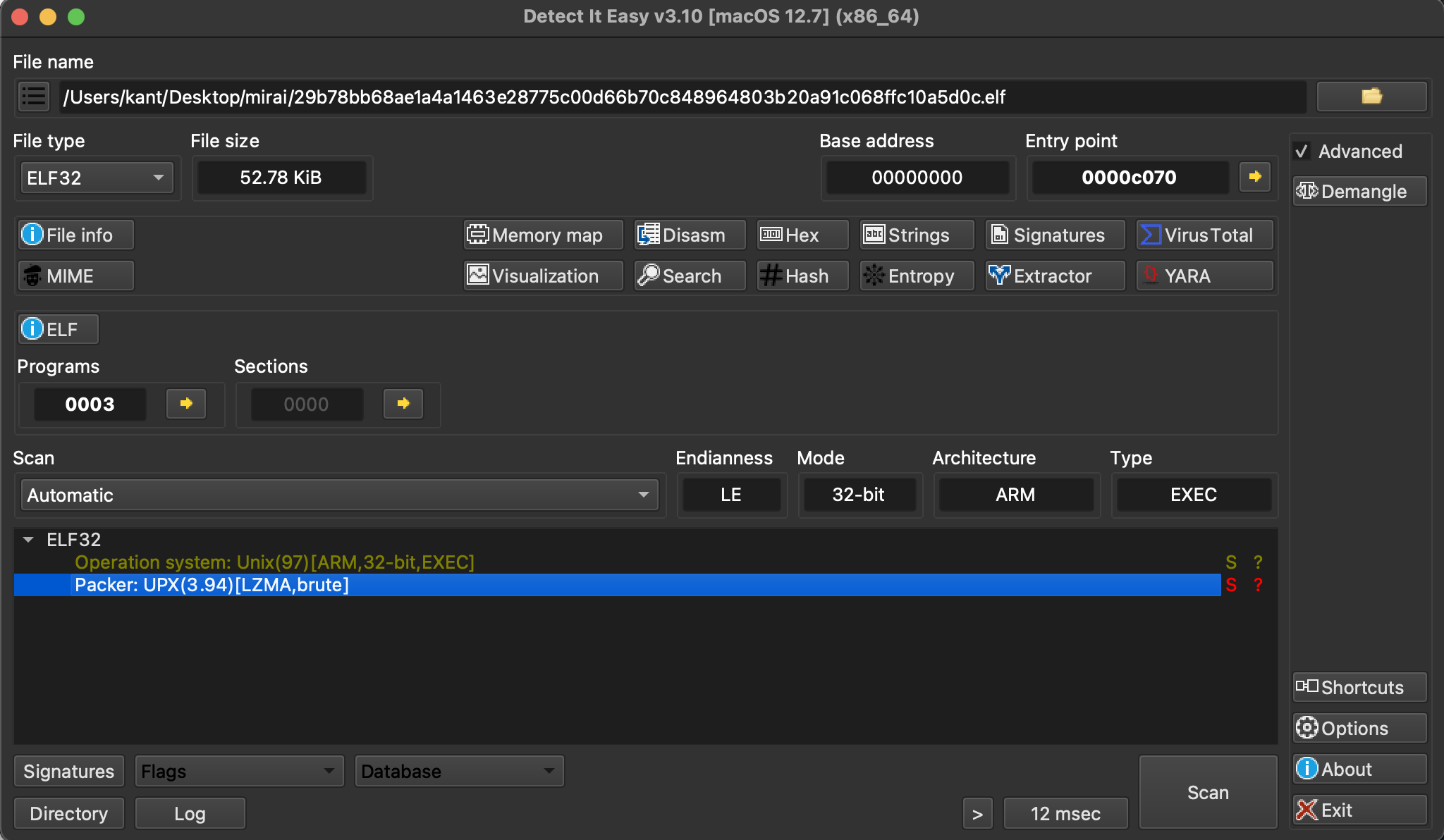Open the Search tool

click(x=690, y=276)
